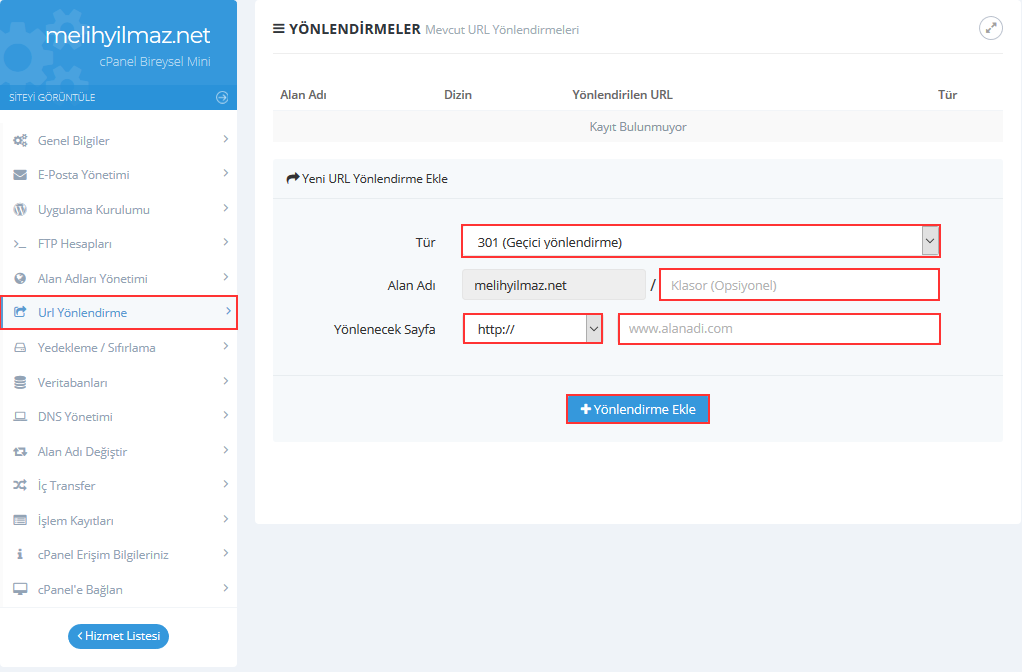This screenshot has height=672, width=1022.
Task: Focus the Klasor (Opsiyonel) input field
Action: pos(799,285)
